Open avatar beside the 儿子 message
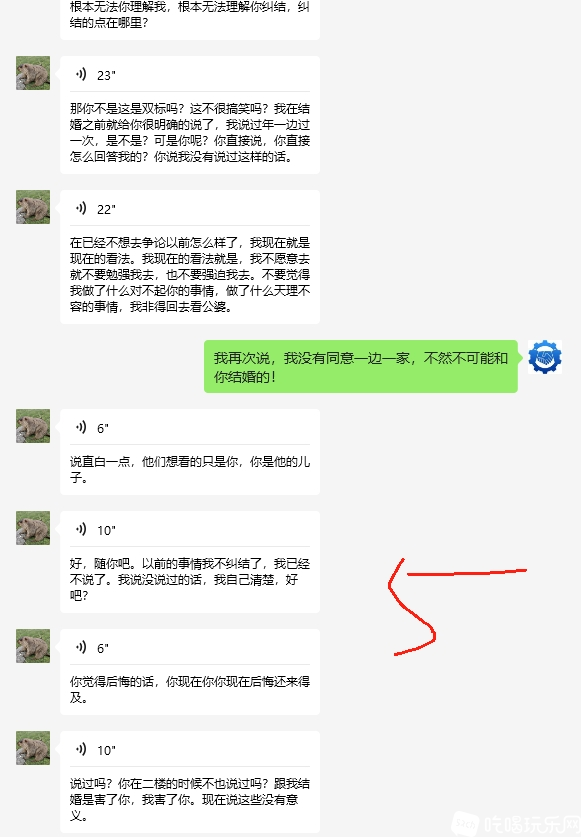The image size is (581, 837). point(33,426)
